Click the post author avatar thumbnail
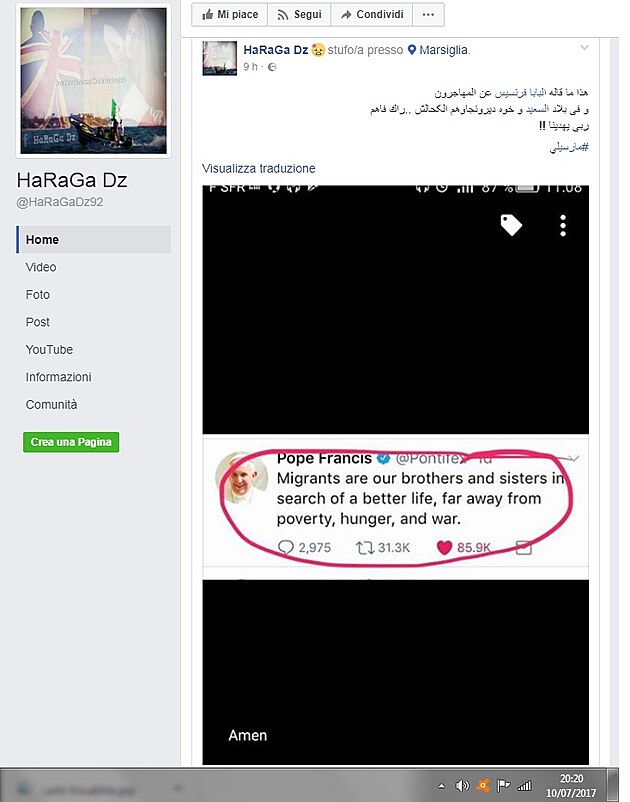 219,58
